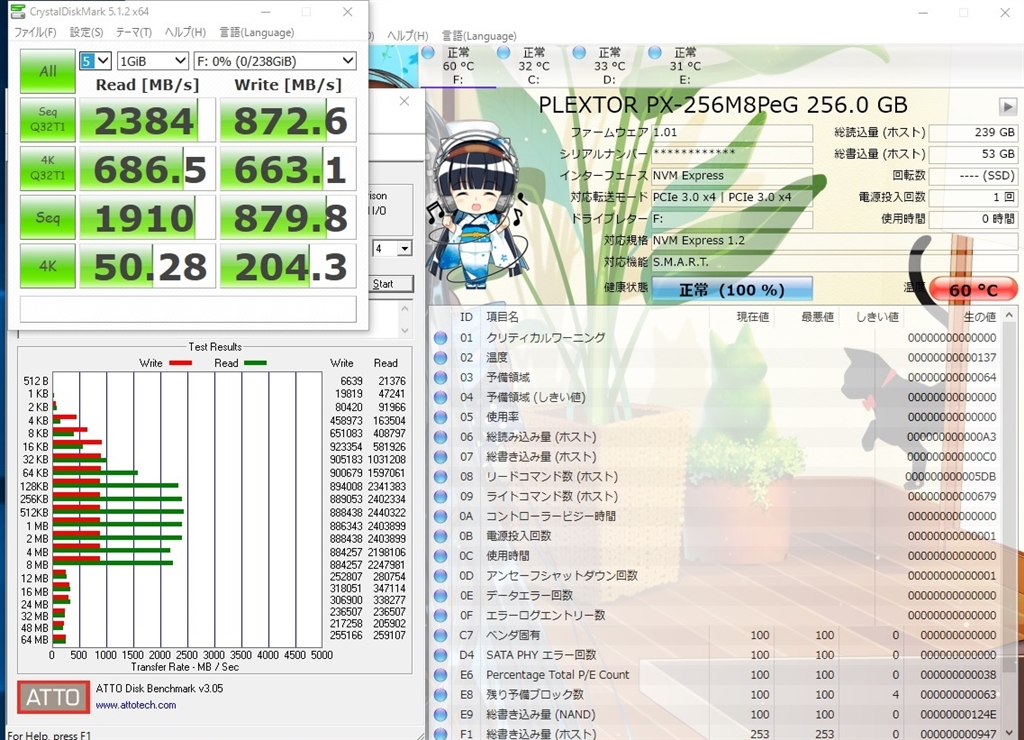Viewport: 1024px width, 740px height.
Task: Click the blue status orb for 温度 row
Action: (x=440, y=357)
